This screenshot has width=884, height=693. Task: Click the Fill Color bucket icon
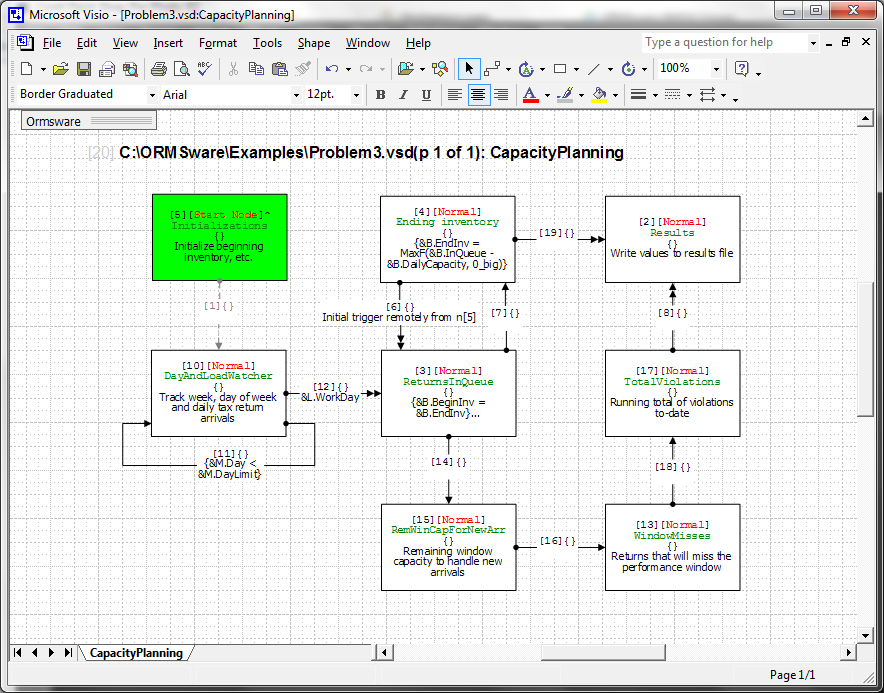click(x=599, y=95)
